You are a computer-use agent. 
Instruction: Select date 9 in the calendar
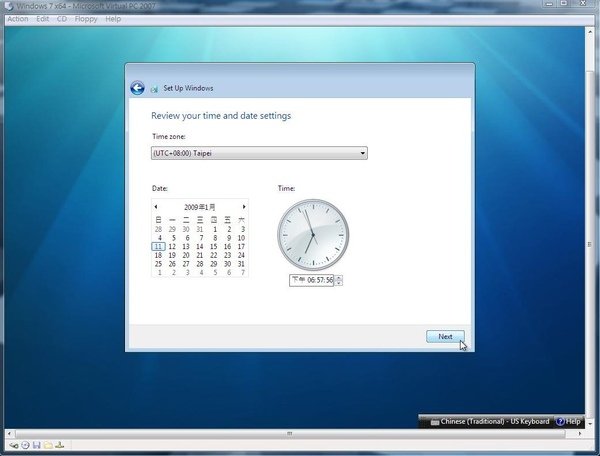(229, 238)
